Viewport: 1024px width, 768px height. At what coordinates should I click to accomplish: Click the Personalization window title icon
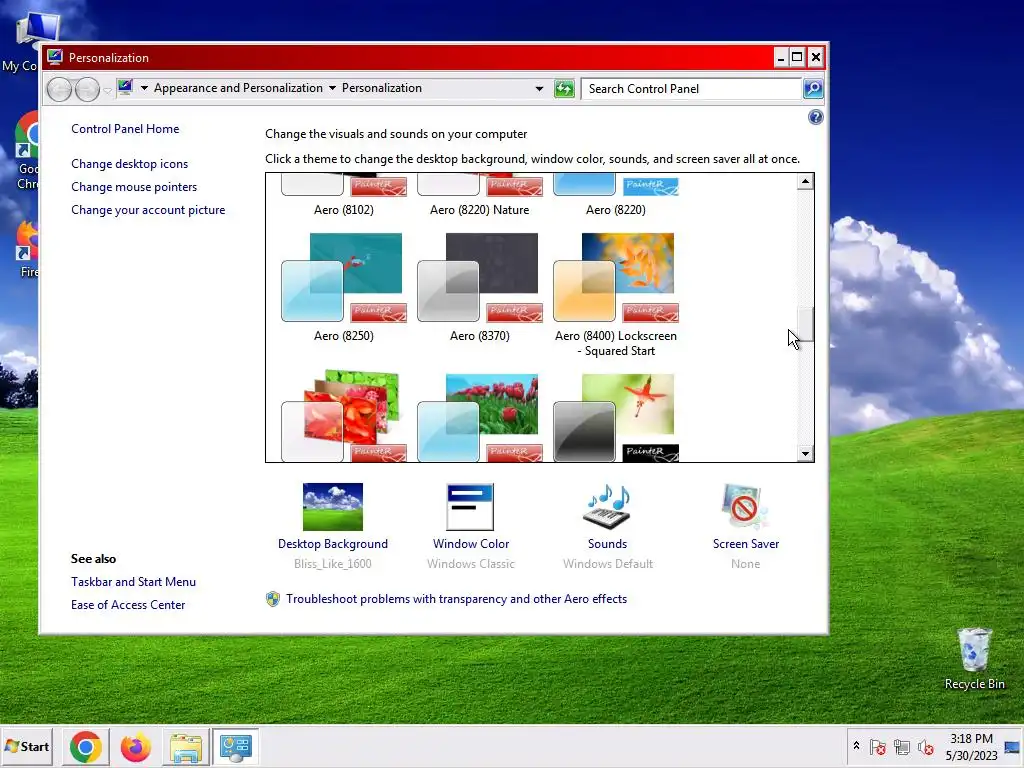[x=55, y=57]
